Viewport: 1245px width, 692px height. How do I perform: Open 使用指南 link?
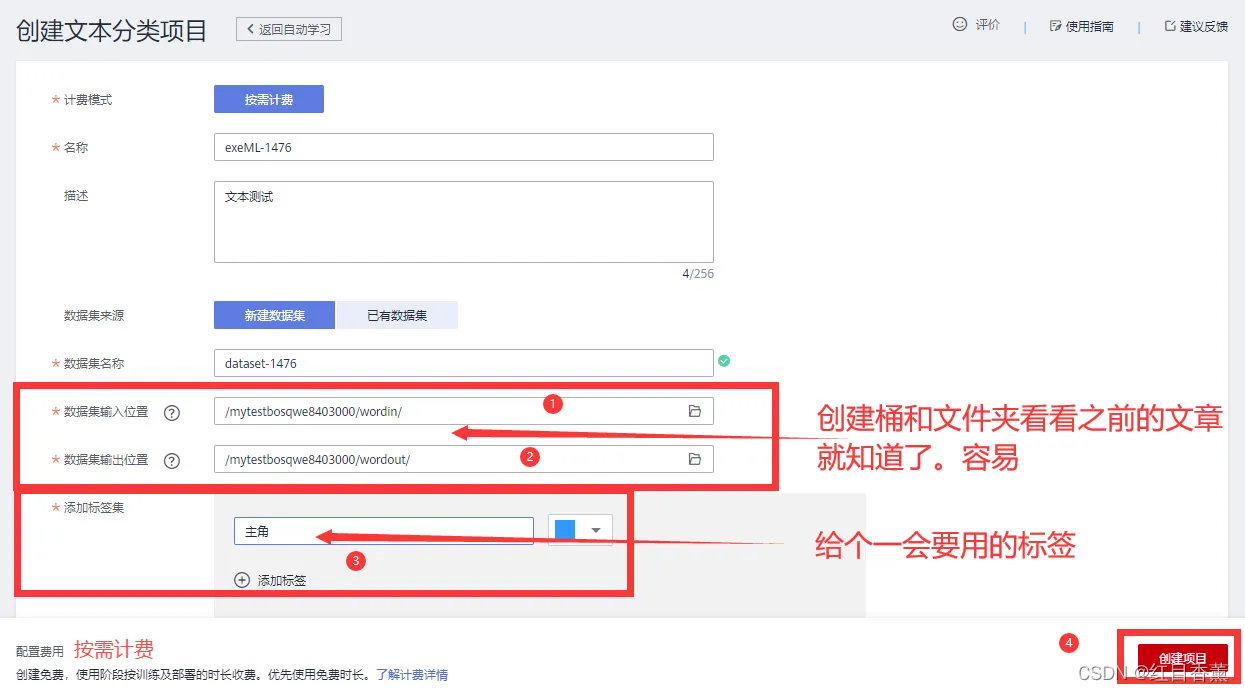click(1090, 27)
